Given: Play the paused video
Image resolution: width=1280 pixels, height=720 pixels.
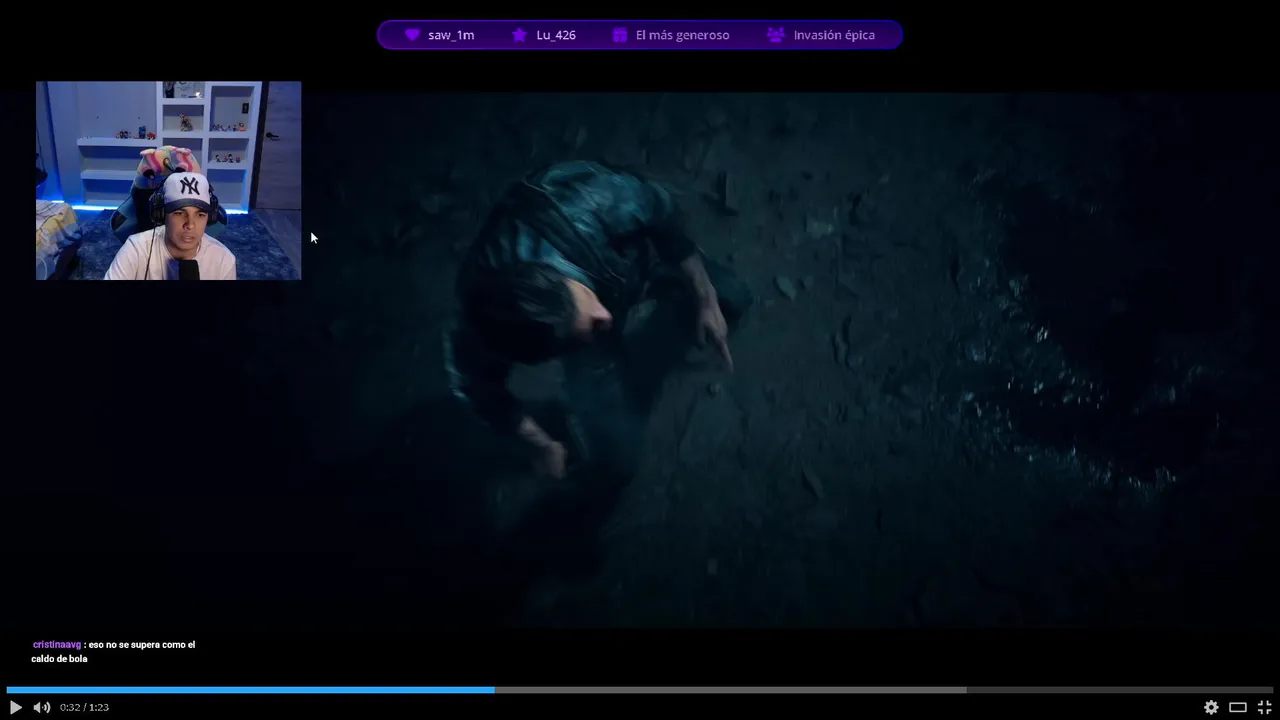Looking at the screenshot, I should pos(15,707).
